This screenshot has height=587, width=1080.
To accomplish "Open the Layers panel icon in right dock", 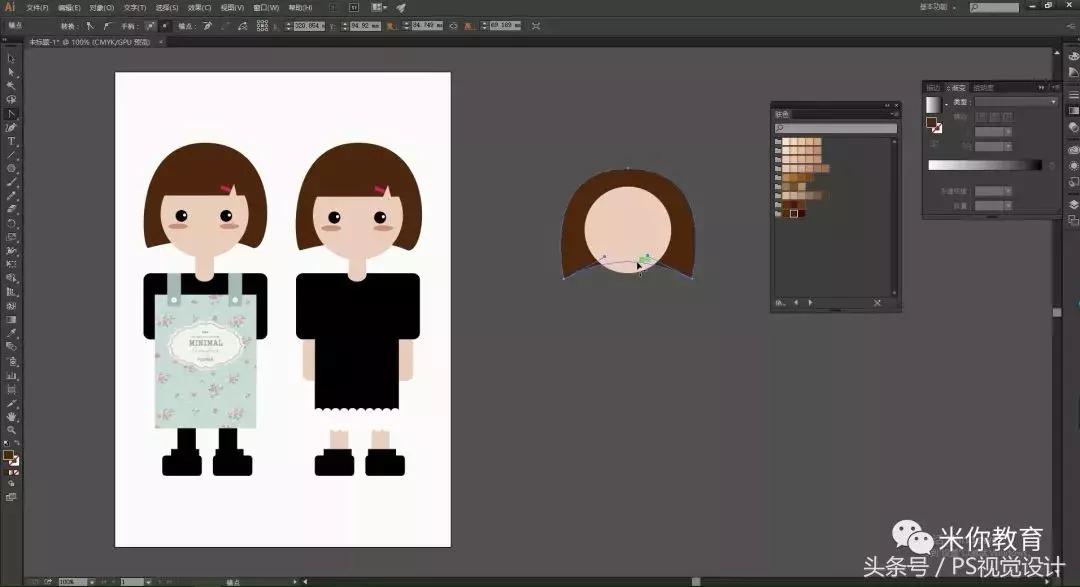I will (1073, 204).
